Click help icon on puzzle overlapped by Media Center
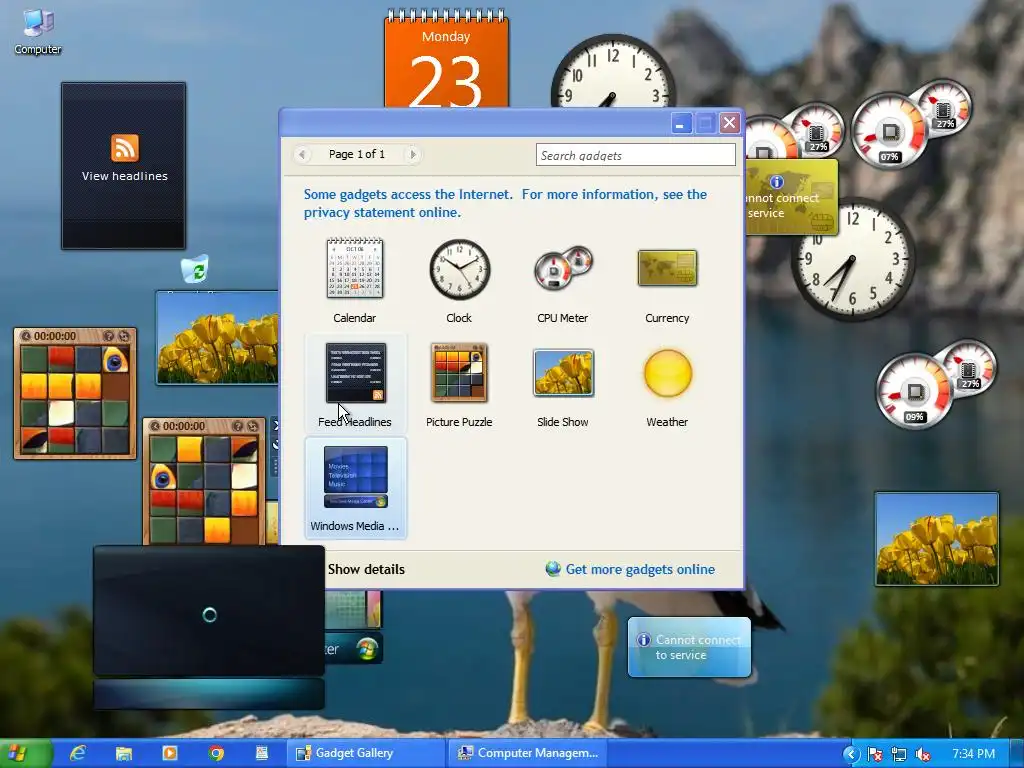The height and width of the screenshot is (768, 1024). pyautogui.click(x=237, y=426)
